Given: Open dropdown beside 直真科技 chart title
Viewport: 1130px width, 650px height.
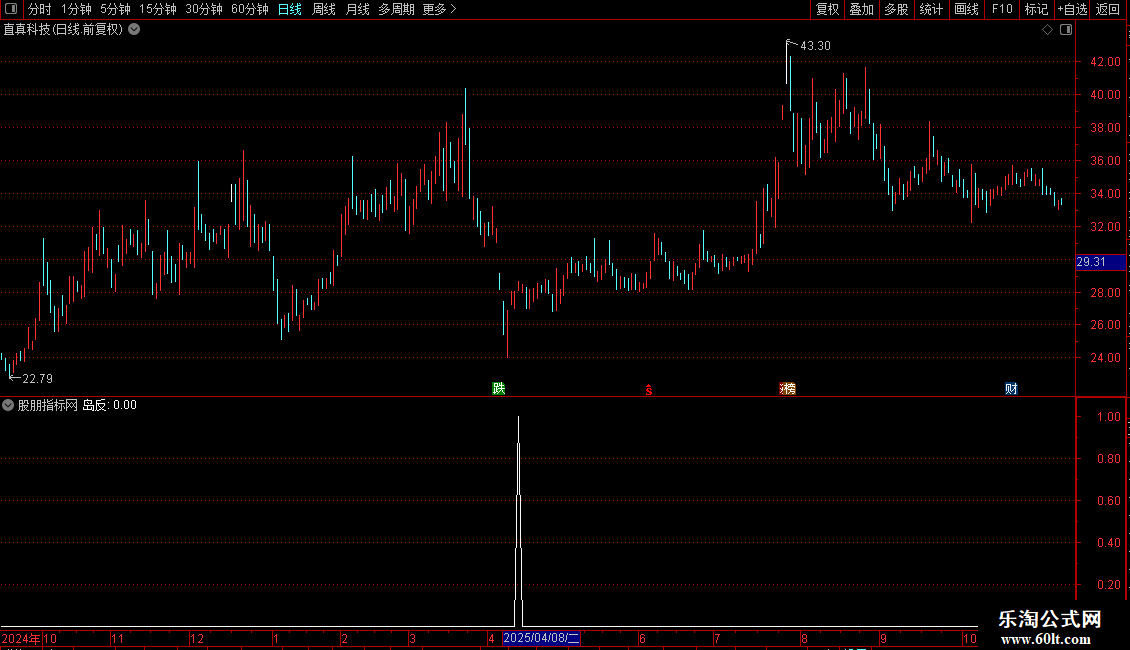Looking at the screenshot, I should pos(134,30).
